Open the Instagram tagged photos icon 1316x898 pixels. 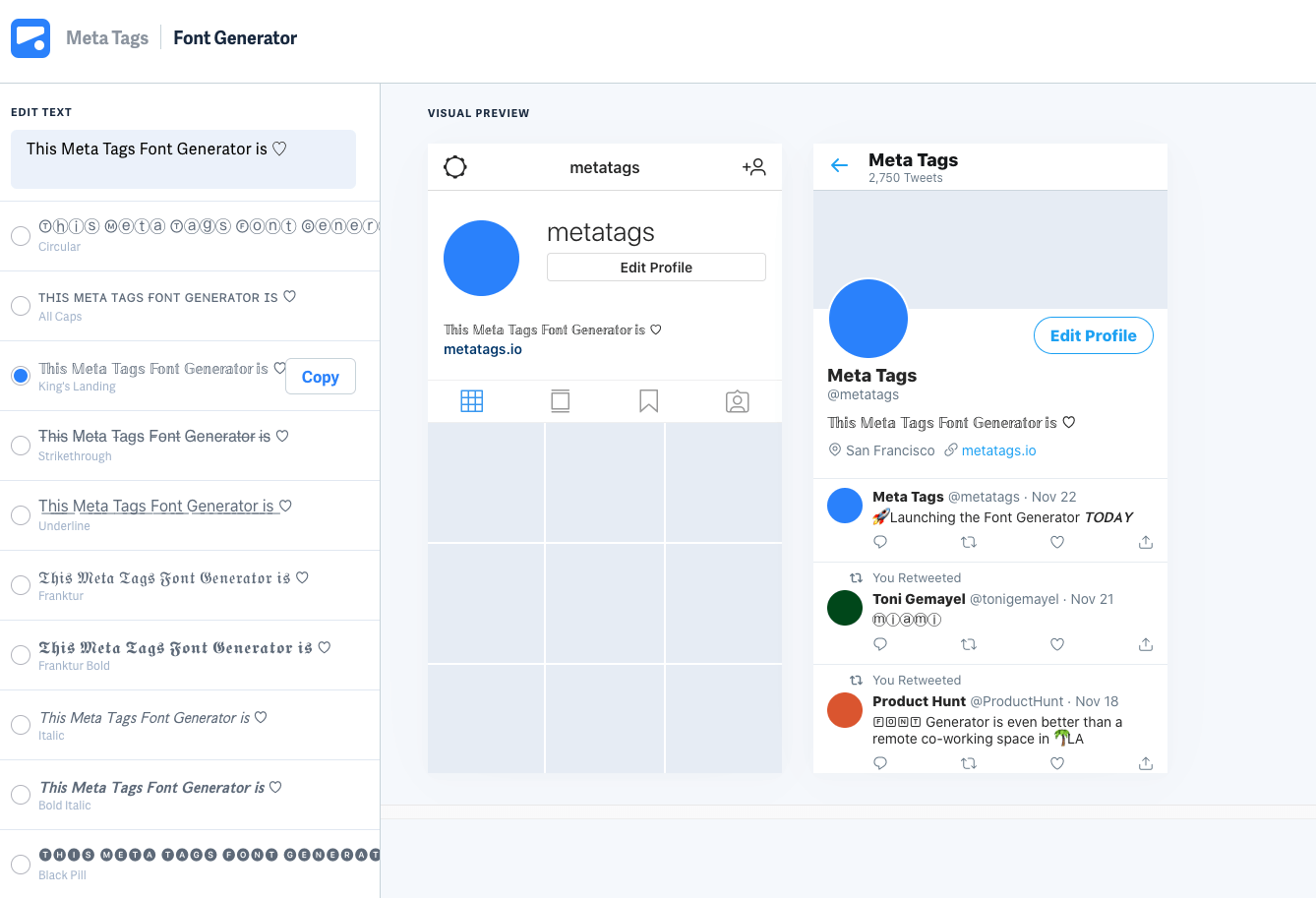click(738, 401)
